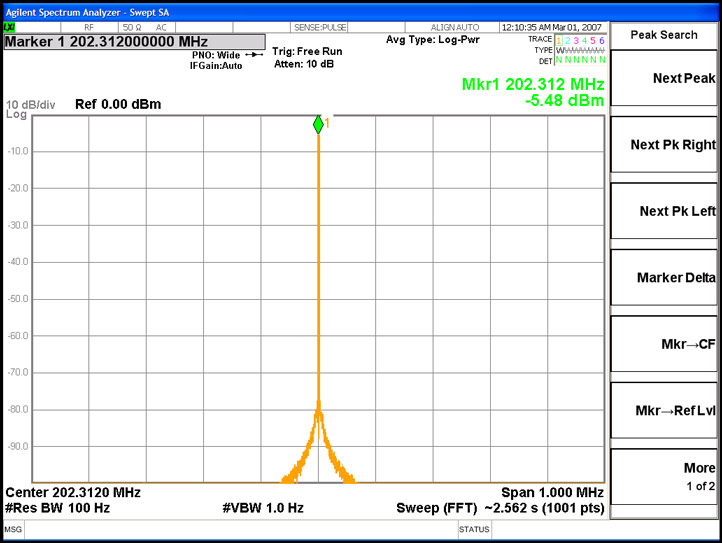Screen dimensions: 722x543
Task: Select trace number 4 indicator
Action: [x=584, y=41]
